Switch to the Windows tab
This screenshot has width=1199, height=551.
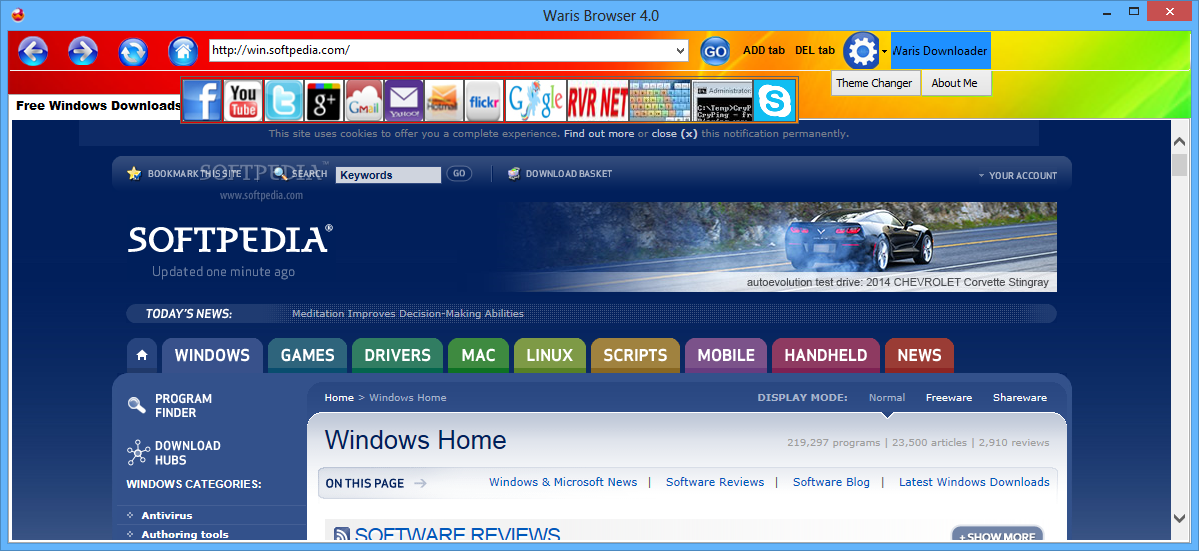point(212,355)
